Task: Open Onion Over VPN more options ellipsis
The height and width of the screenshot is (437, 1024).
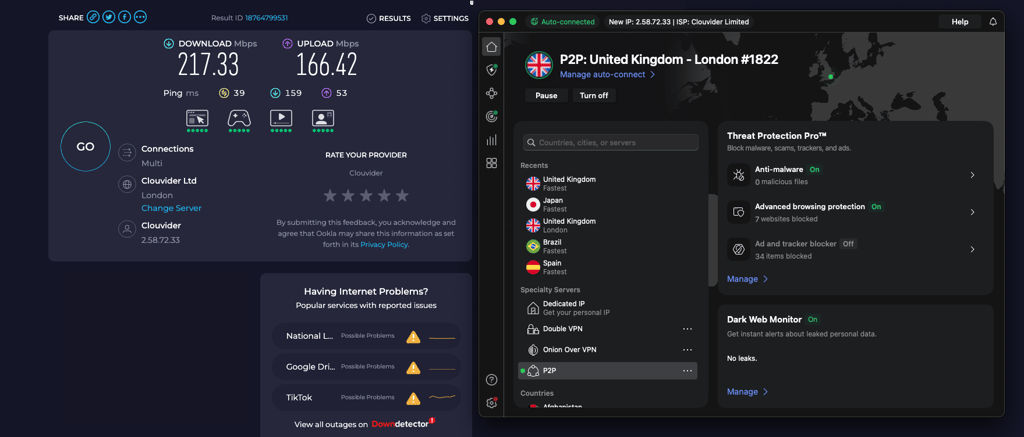Action: pos(687,350)
